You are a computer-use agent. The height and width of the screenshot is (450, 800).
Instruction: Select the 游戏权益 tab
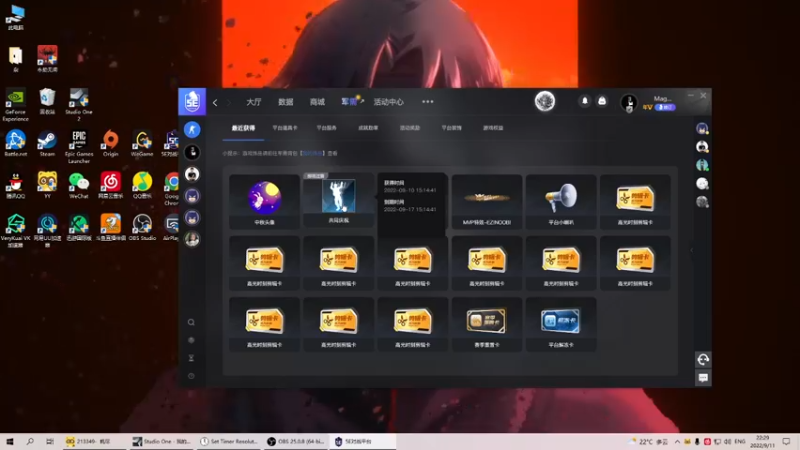[x=493, y=128]
